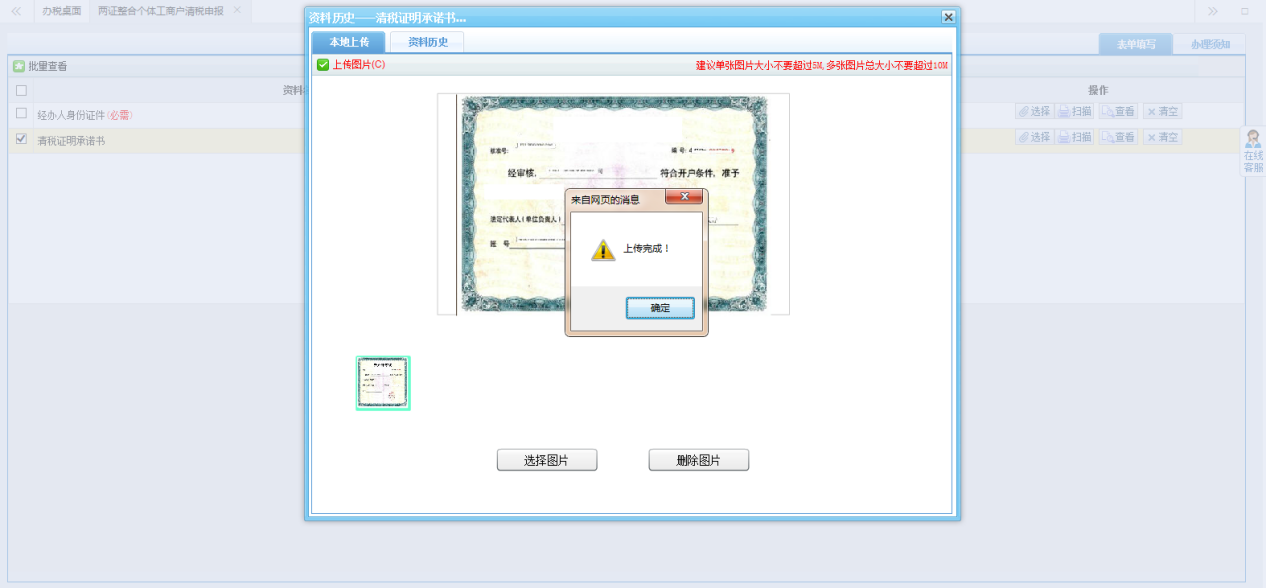Click the green 上传图片(C) check icon

[323, 65]
